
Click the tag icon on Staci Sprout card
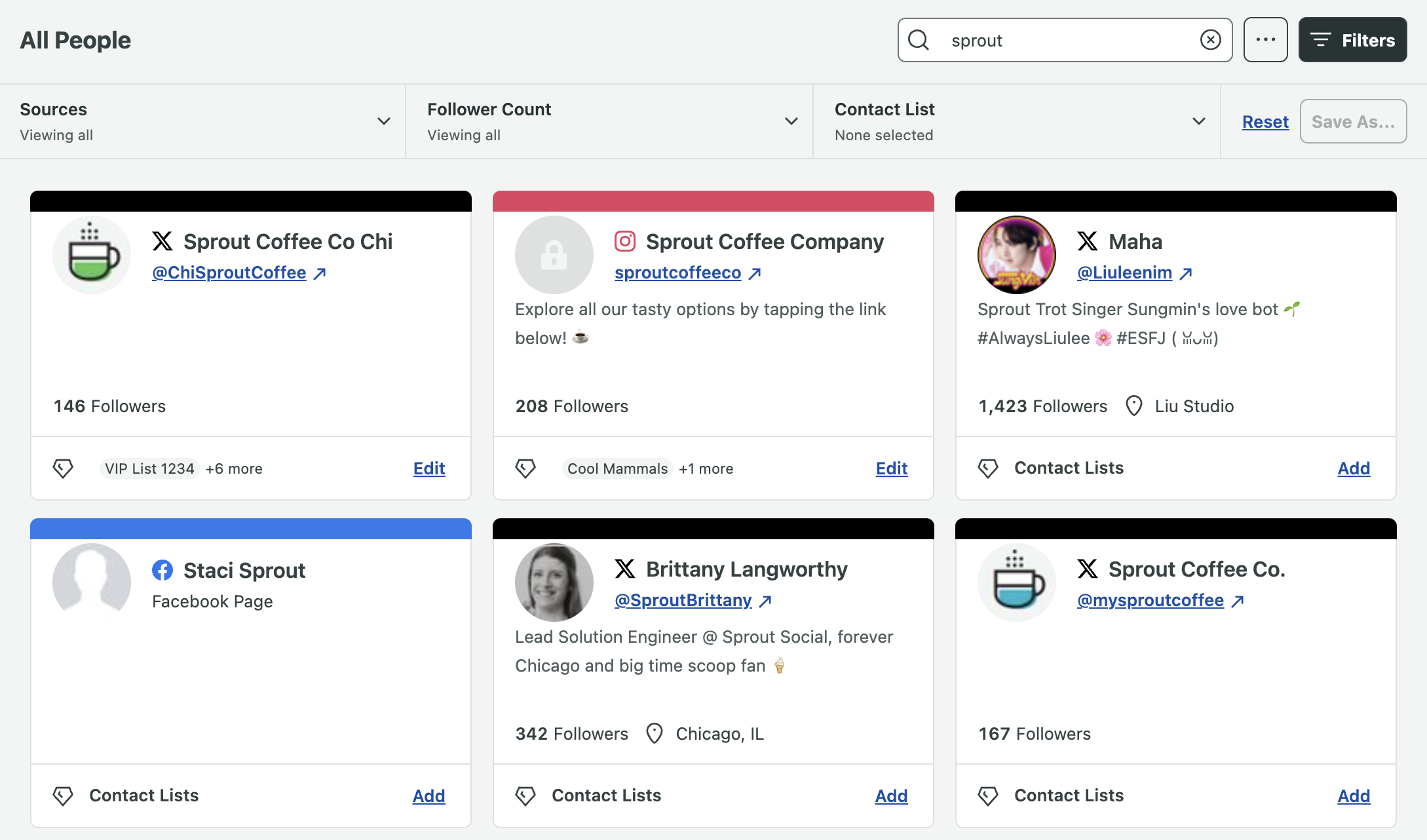point(63,796)
